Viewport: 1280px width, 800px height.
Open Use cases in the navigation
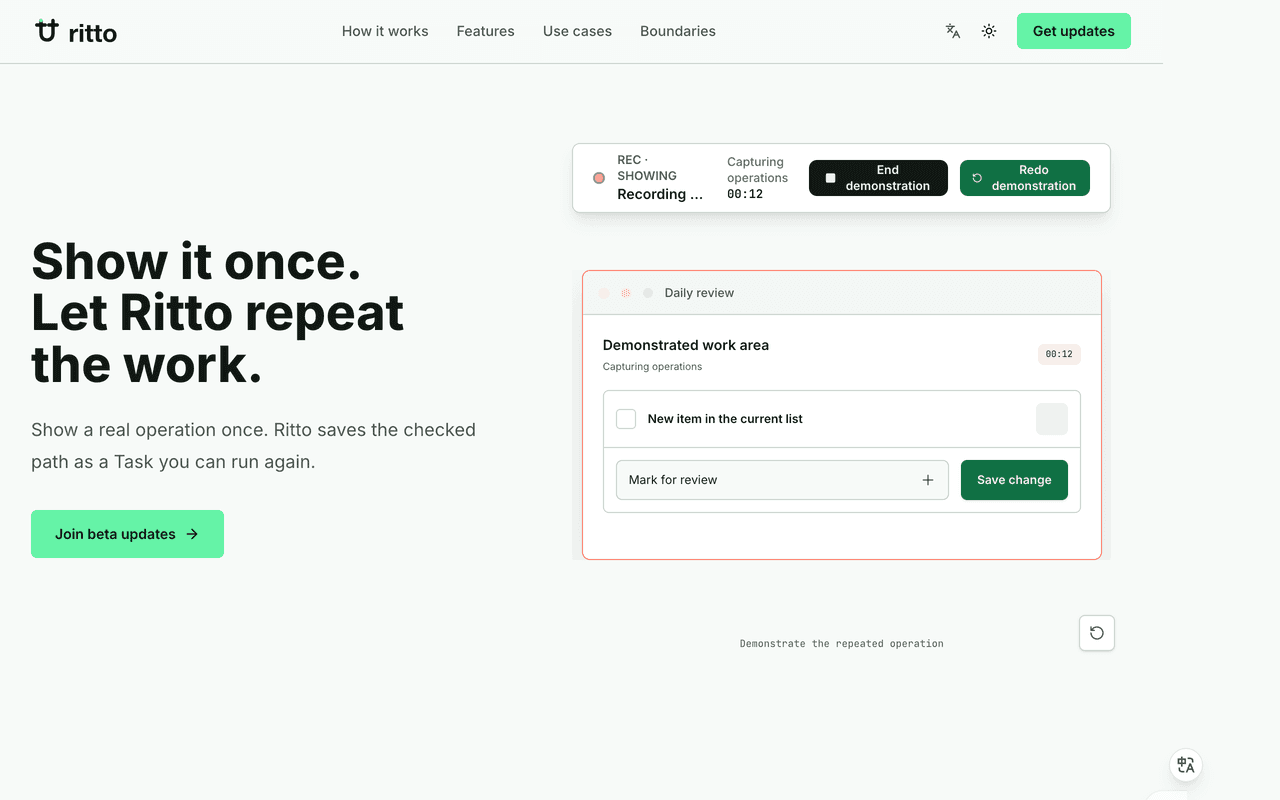click(577, 31)
